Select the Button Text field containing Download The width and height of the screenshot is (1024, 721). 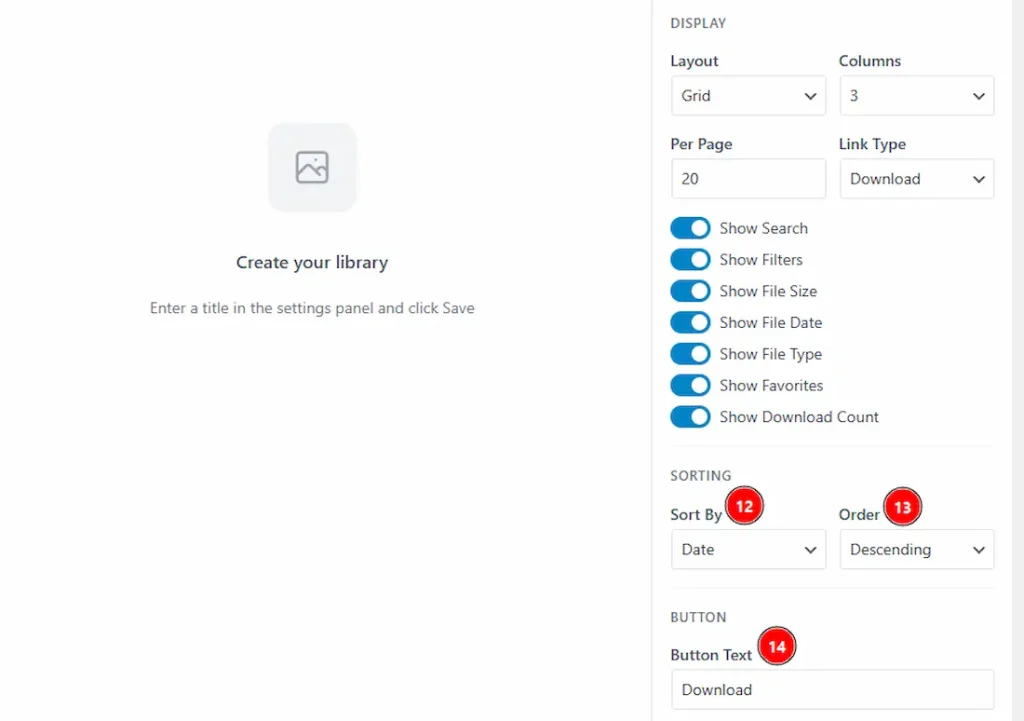831,690
